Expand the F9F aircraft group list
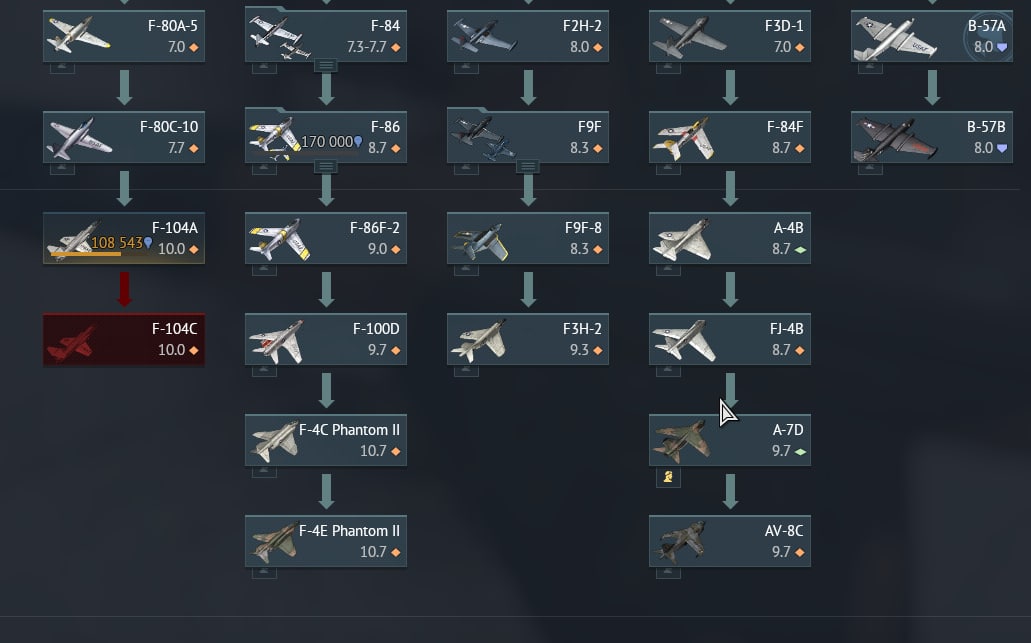Screen dimensions: 1031x643 tap(527, 166)
